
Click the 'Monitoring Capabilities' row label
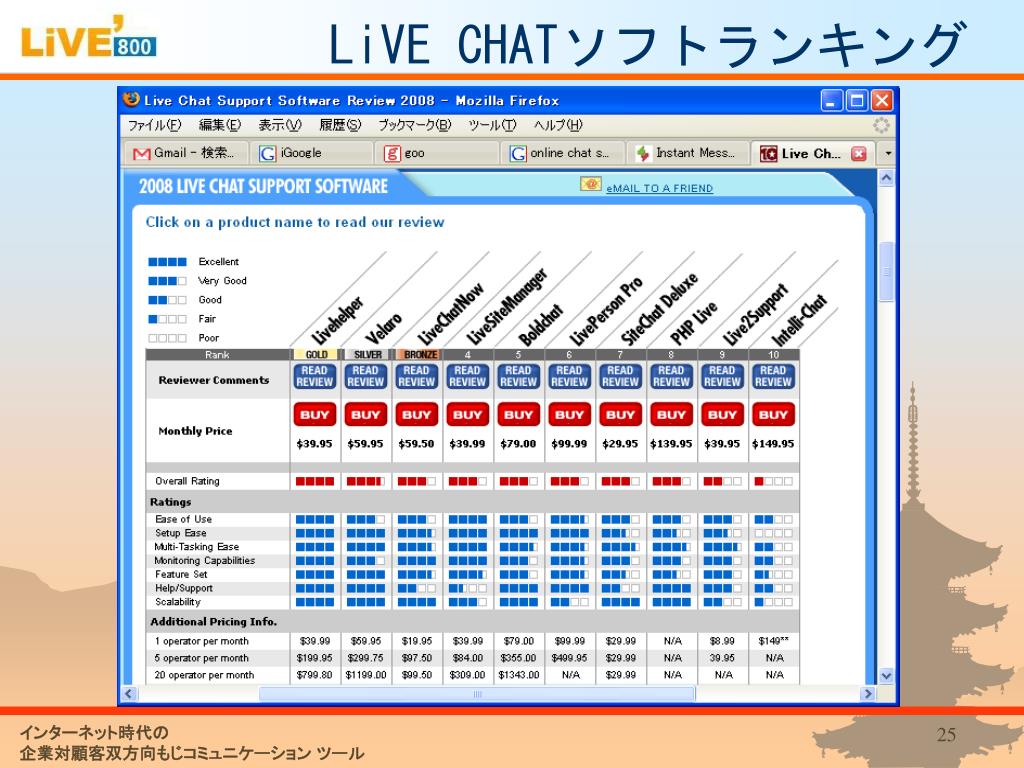click(x=204, y=561)
